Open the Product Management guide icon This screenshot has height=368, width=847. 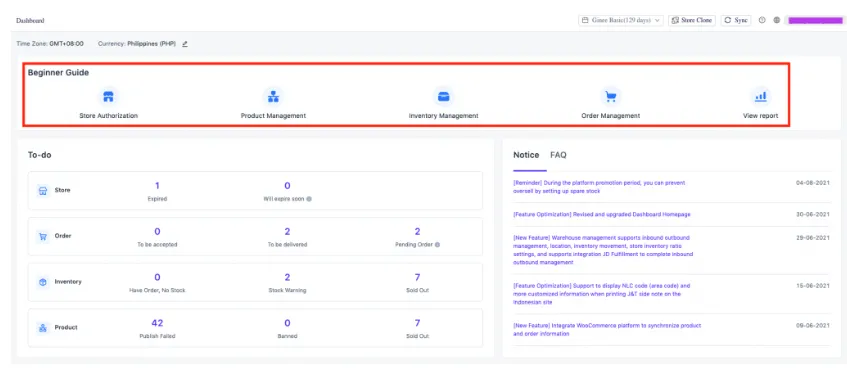pos(273,97)
